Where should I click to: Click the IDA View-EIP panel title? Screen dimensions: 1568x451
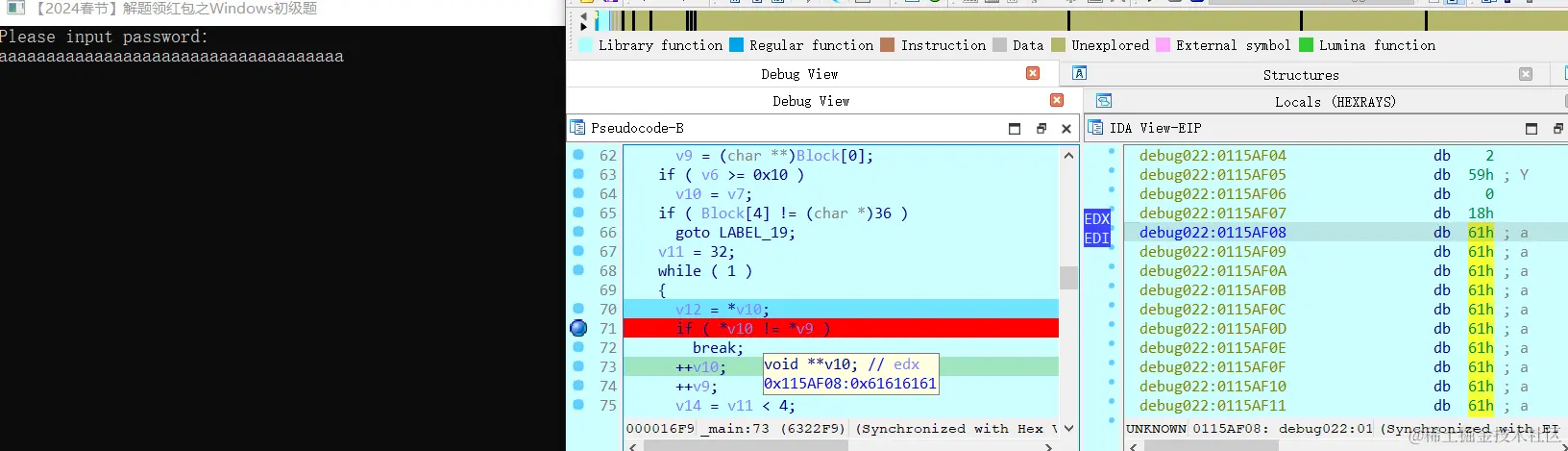tap(1155, 128)
